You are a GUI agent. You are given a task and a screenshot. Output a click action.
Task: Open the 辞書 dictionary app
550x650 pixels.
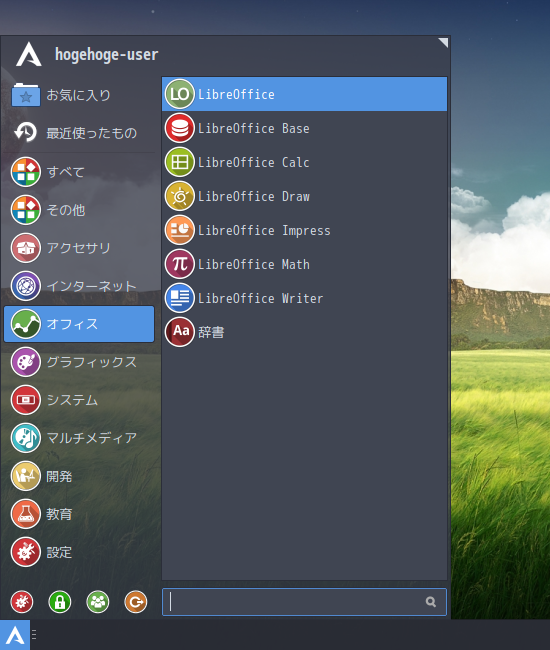click(x=304, y=332)
